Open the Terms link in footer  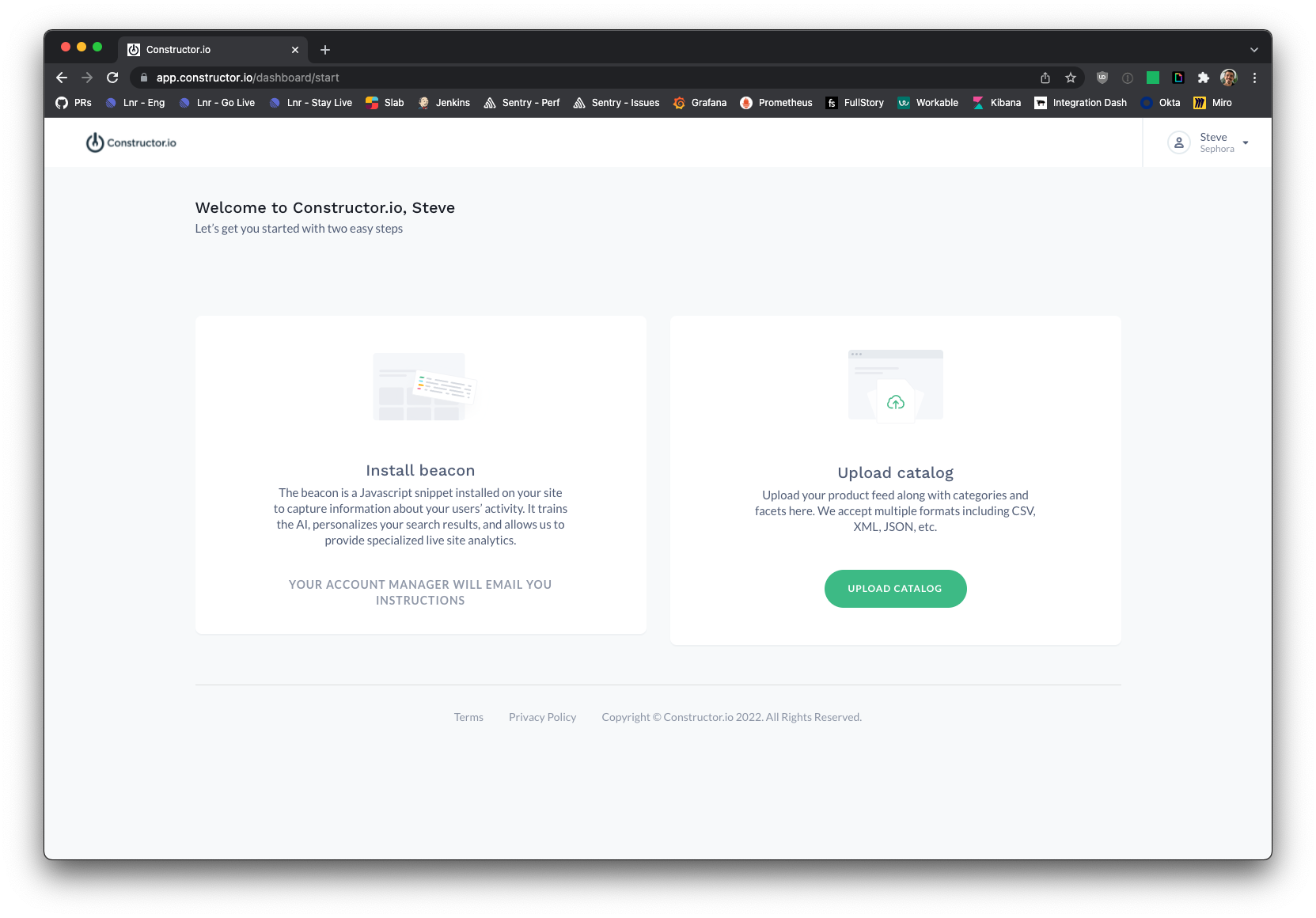468,717
